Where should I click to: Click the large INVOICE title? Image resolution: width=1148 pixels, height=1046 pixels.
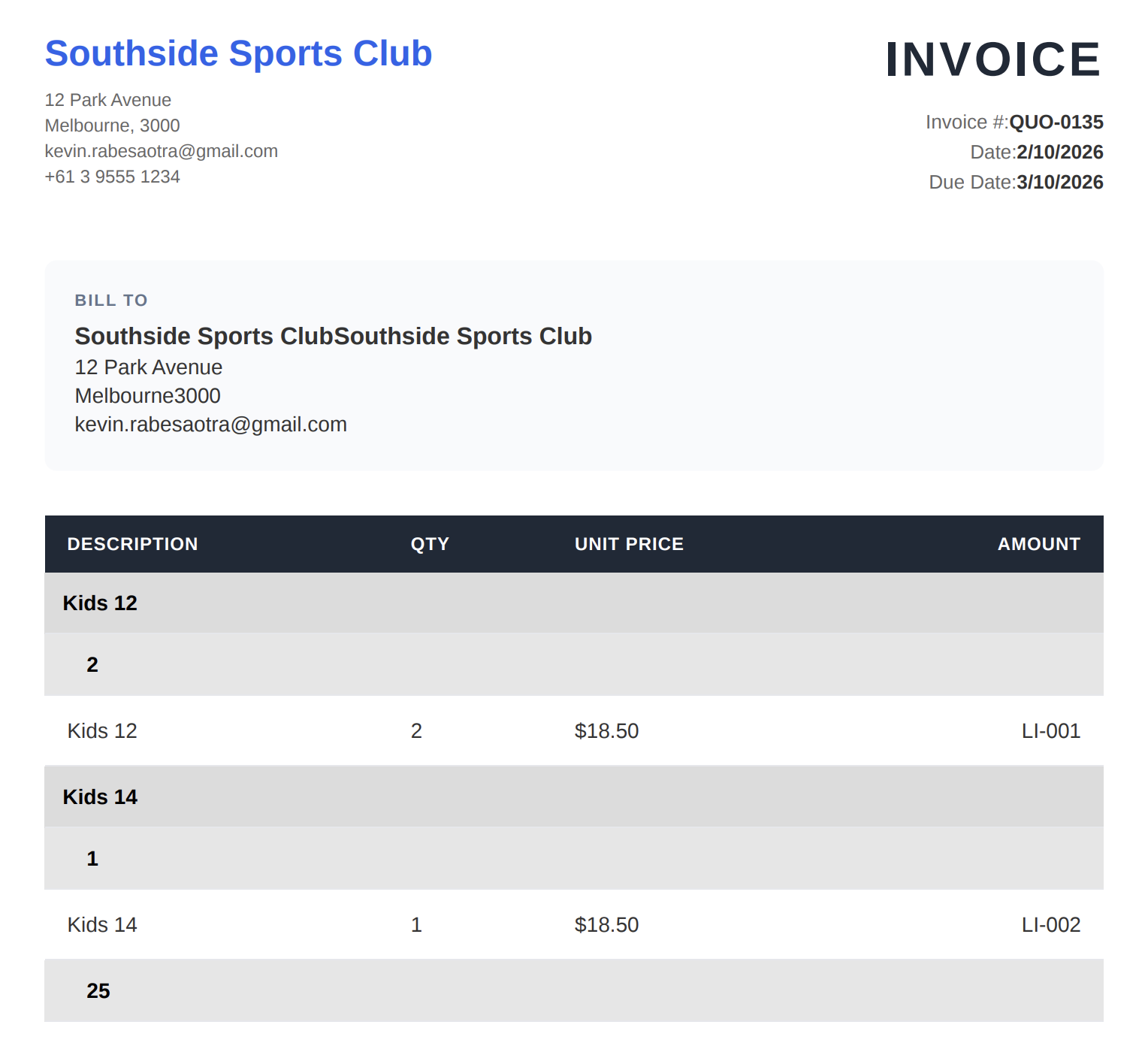(x=992, y=59)
